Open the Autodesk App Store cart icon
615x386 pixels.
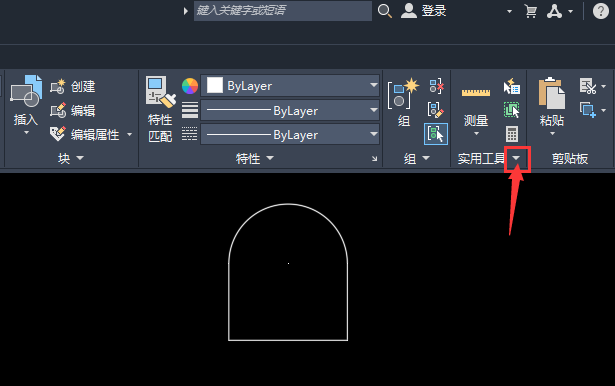click(x=531, y=11)
